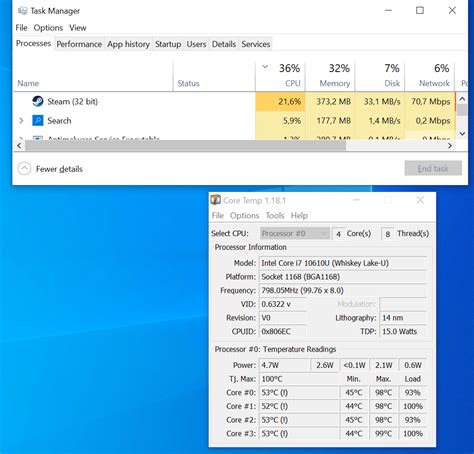This screenshot has width=474, height=454.
Task: Open Task Manager View menu
Action: [78, 28]
